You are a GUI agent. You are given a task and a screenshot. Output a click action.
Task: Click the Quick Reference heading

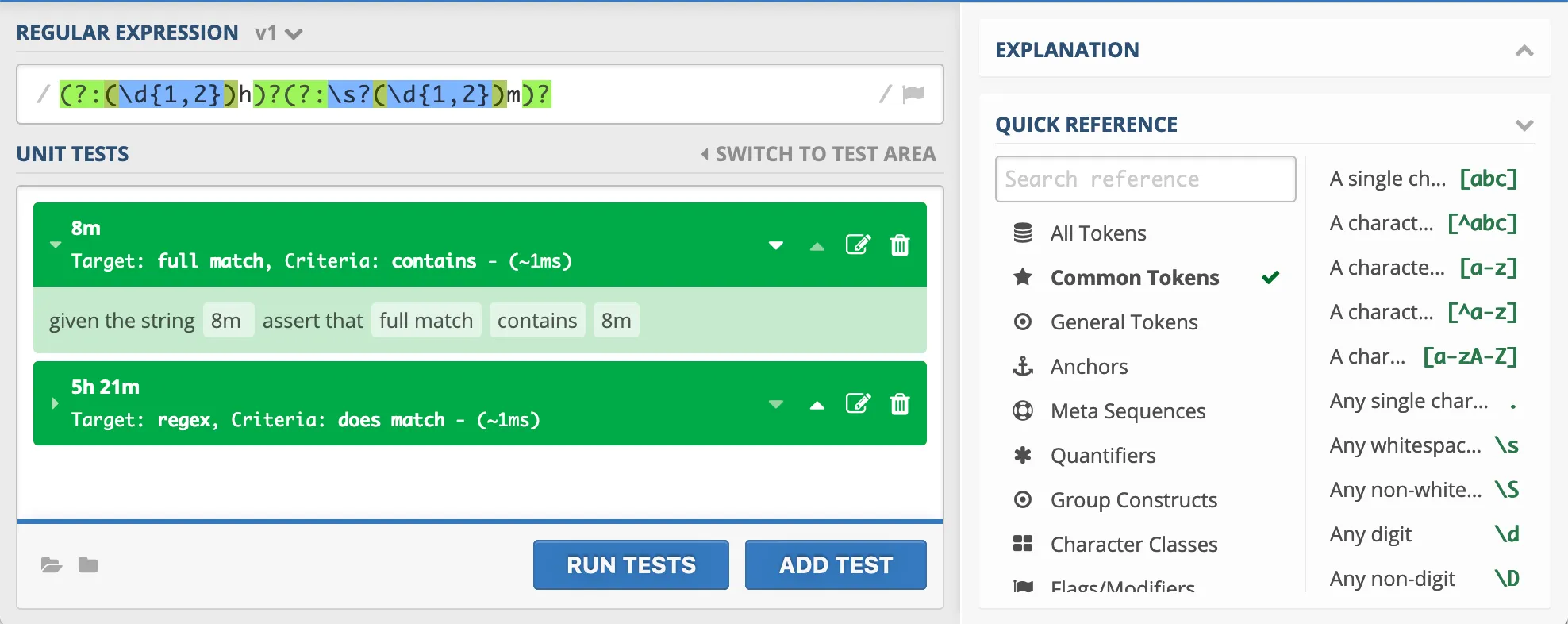click(x=1086, y=125)
